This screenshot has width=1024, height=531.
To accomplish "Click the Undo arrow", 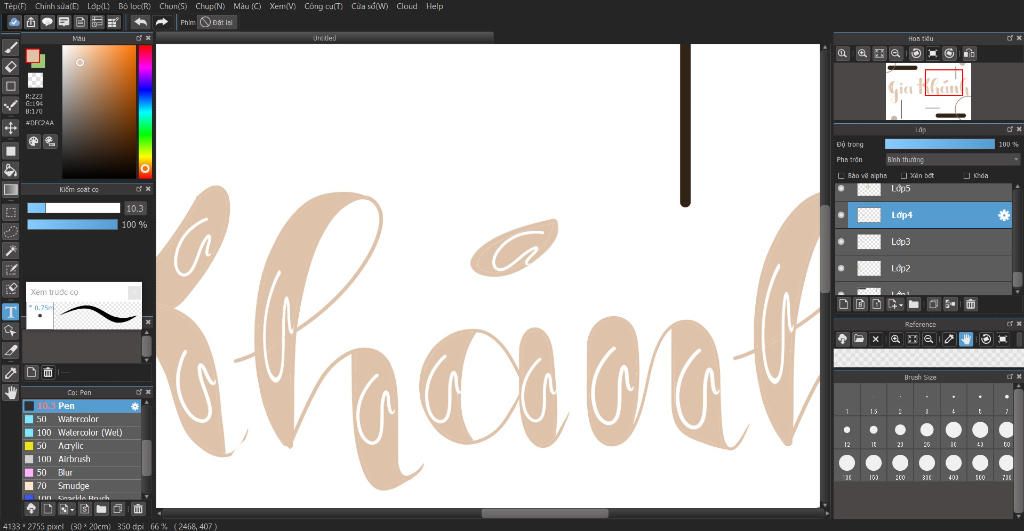I will click(x=140, y=22).
